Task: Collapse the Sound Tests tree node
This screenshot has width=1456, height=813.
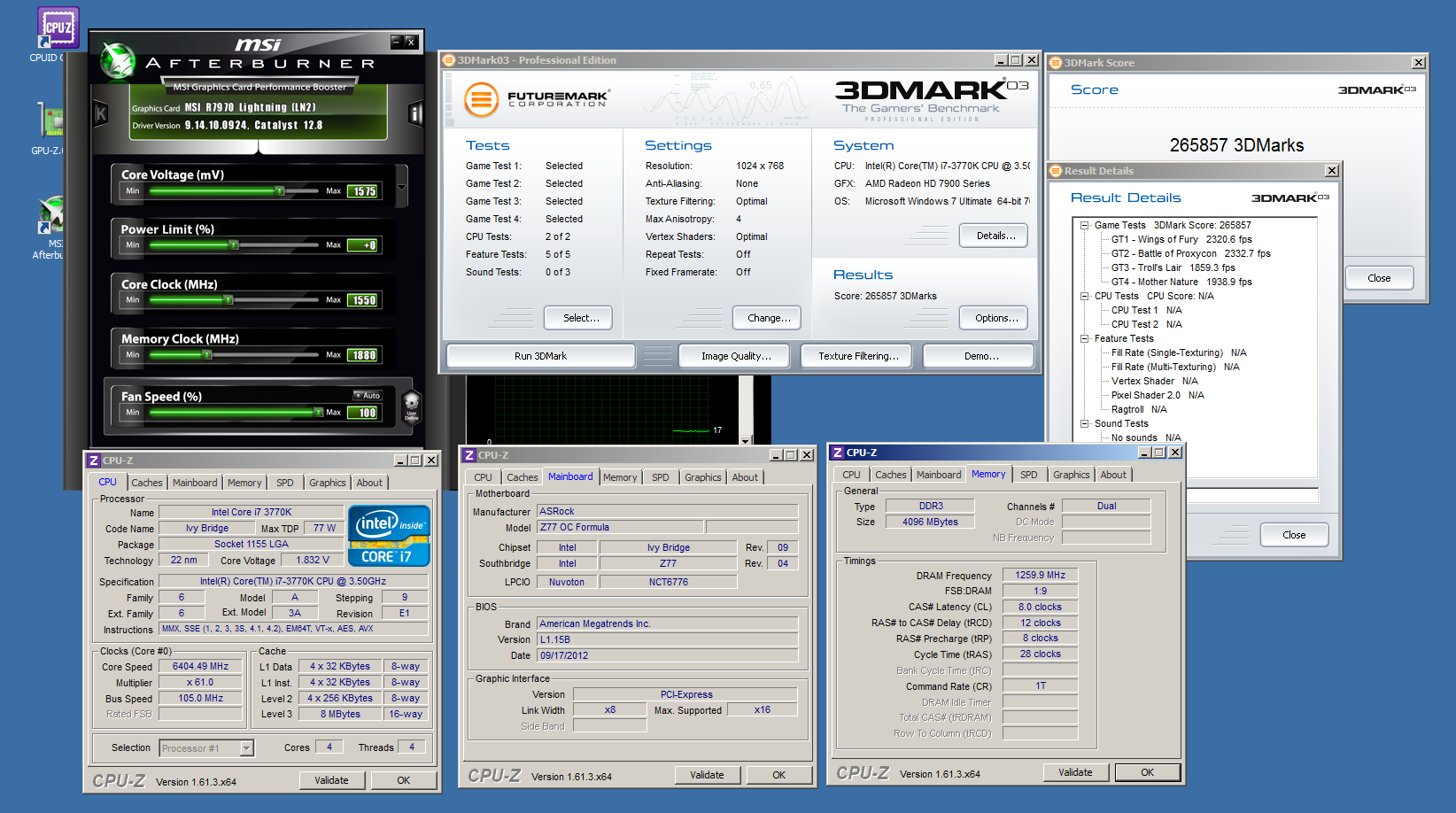Action: coord(1084,423)
